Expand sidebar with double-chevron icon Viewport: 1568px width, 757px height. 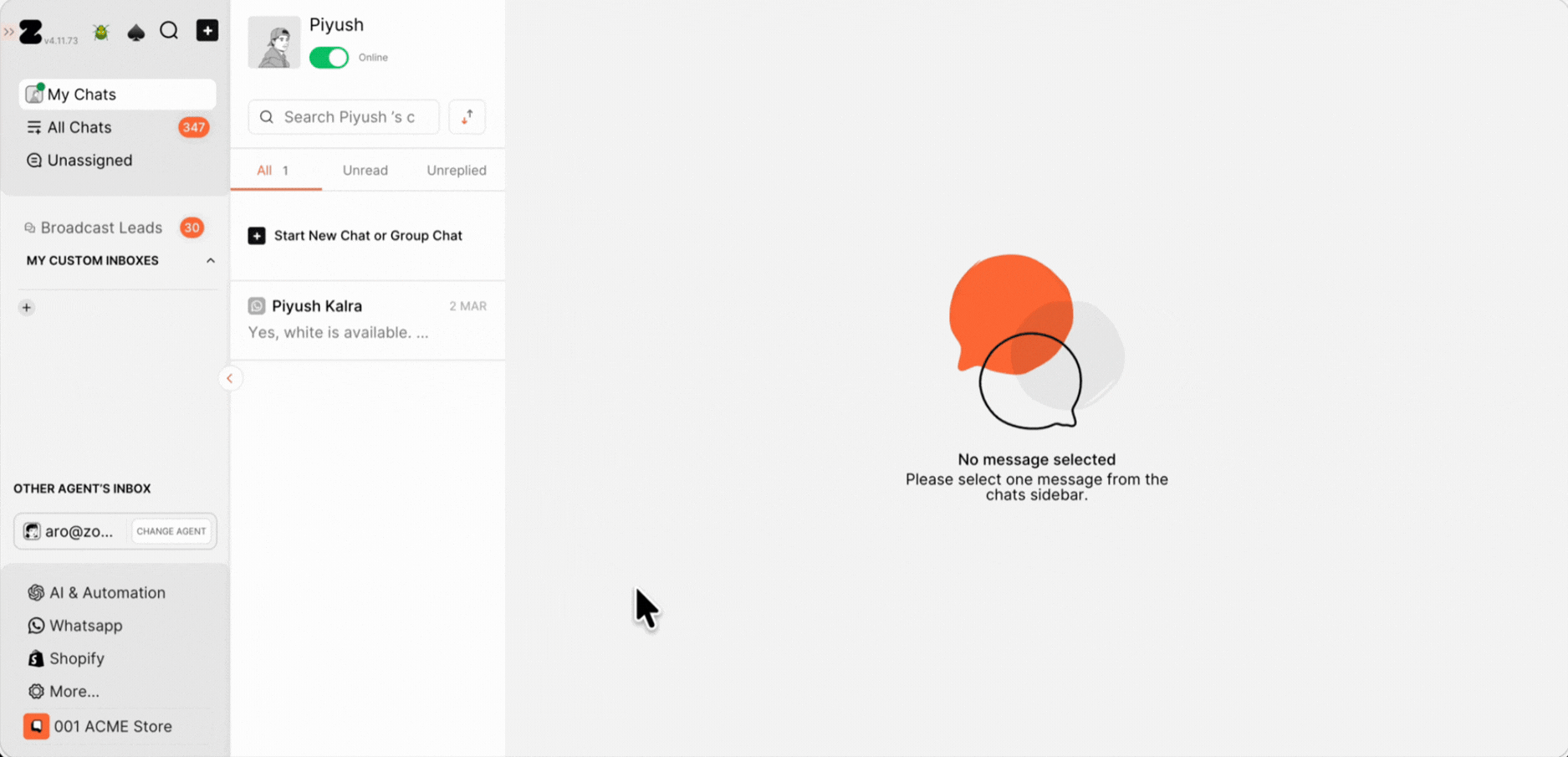[8, 32]
